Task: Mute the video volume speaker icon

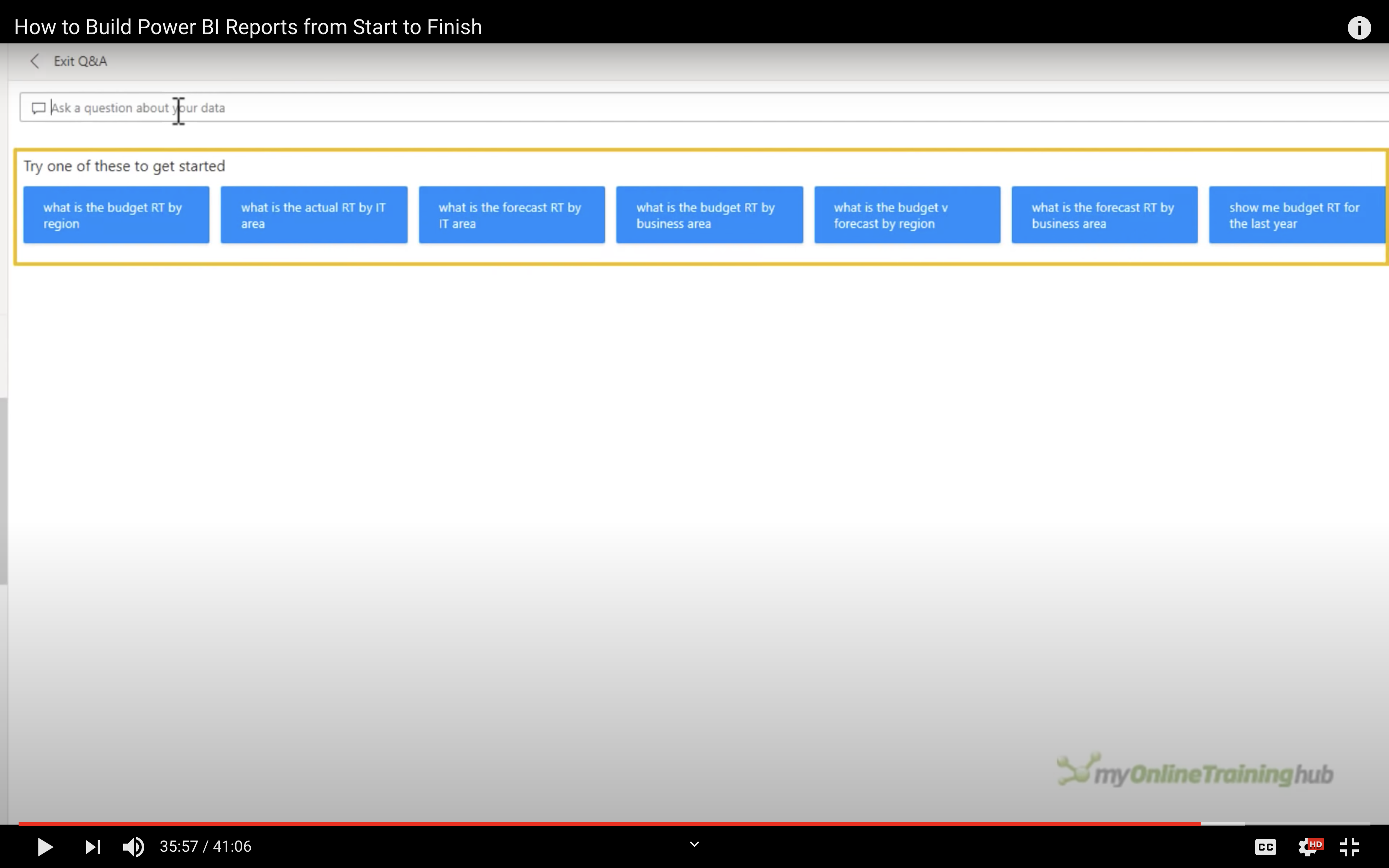Action: 133,846
